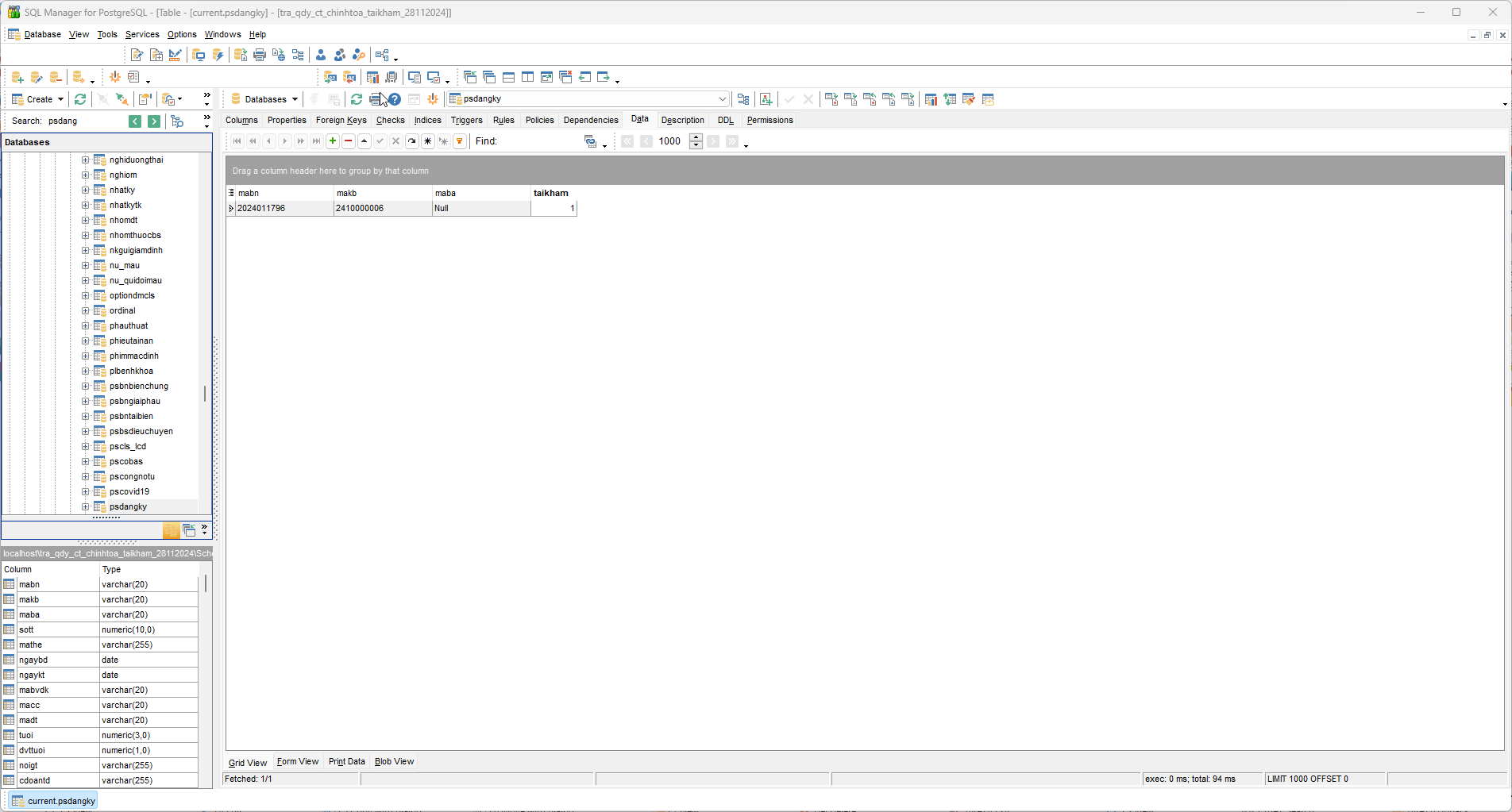This screenshot has height=812, width=1512.
Task: Select the Null cell in maba column
Action: 481,208
